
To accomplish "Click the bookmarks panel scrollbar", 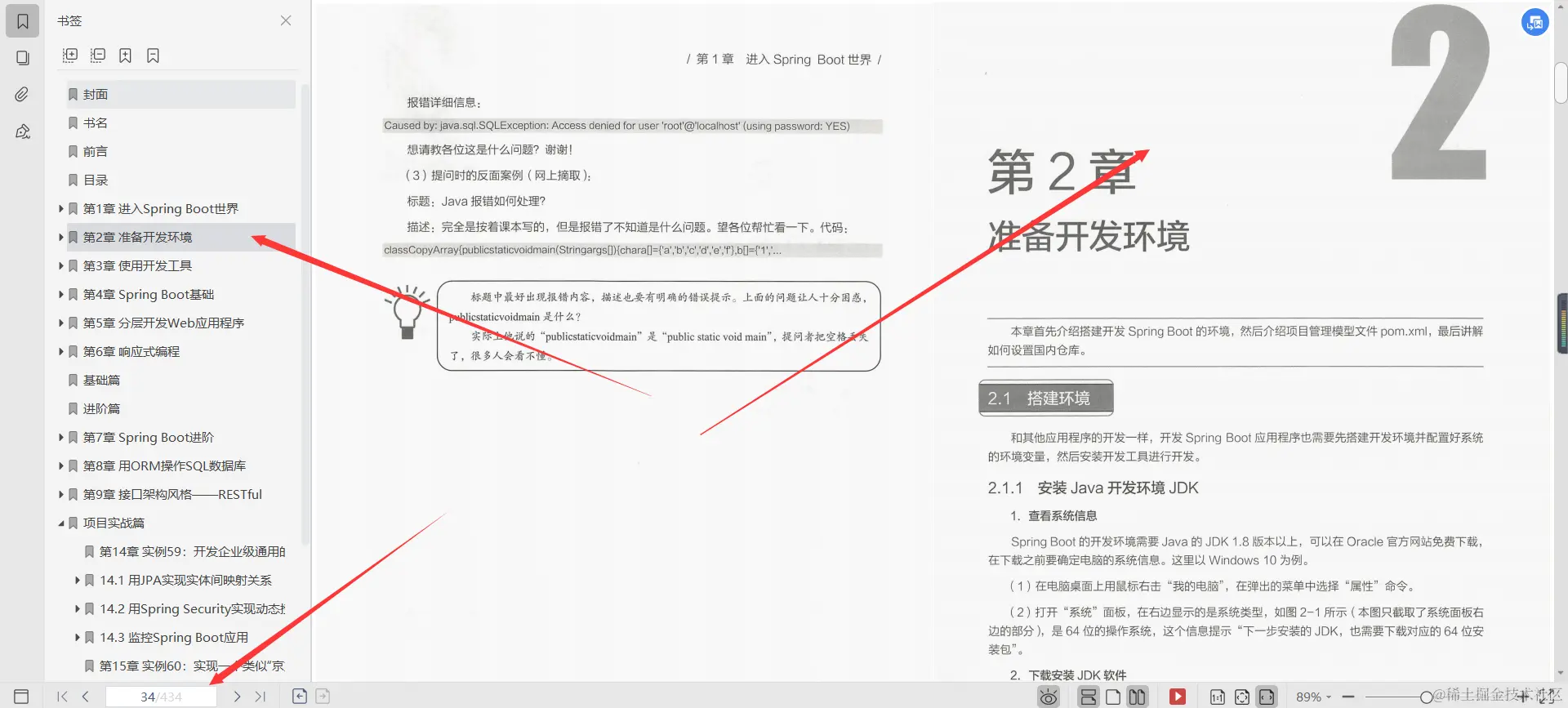I will coord(306,314).
